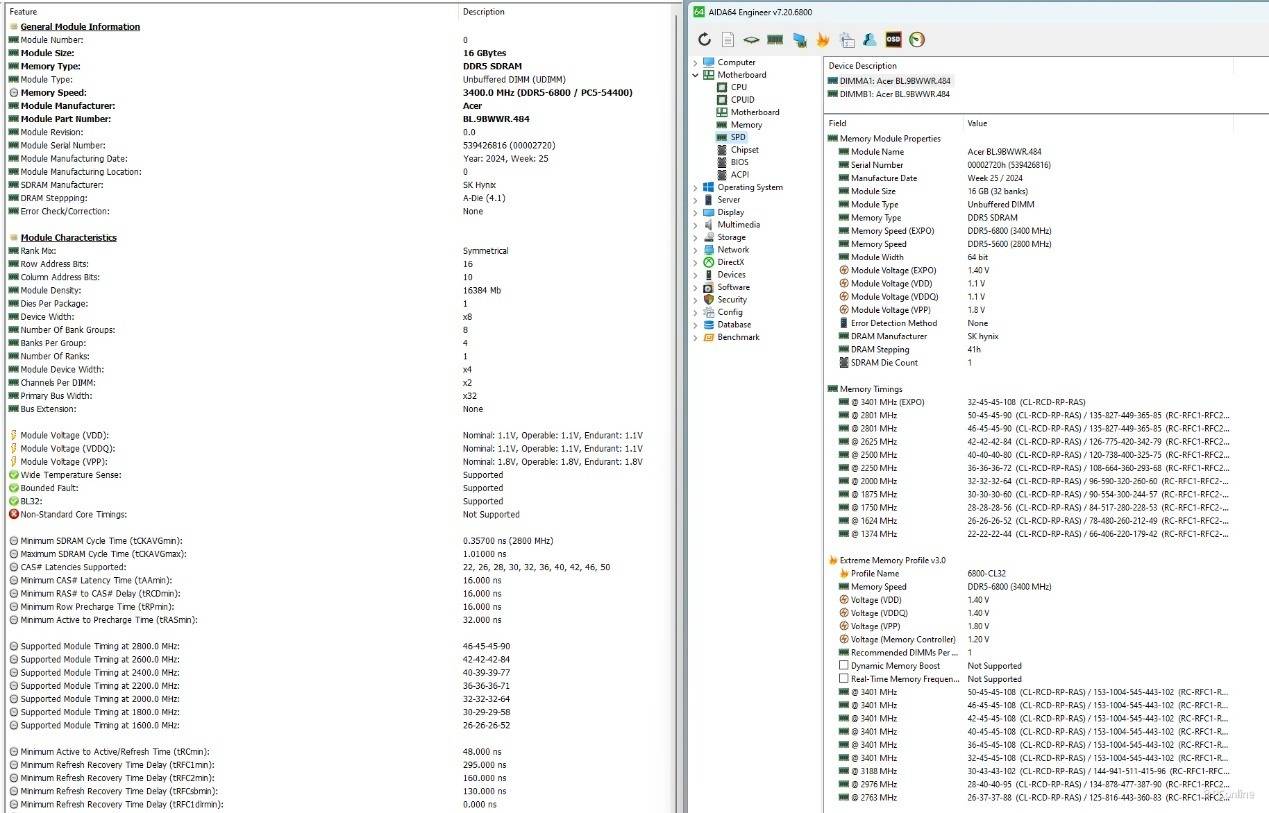Click the gauge benchmark icon in toolbar
The height and width of the screenshot is (813, 1269).
[917, 40]
